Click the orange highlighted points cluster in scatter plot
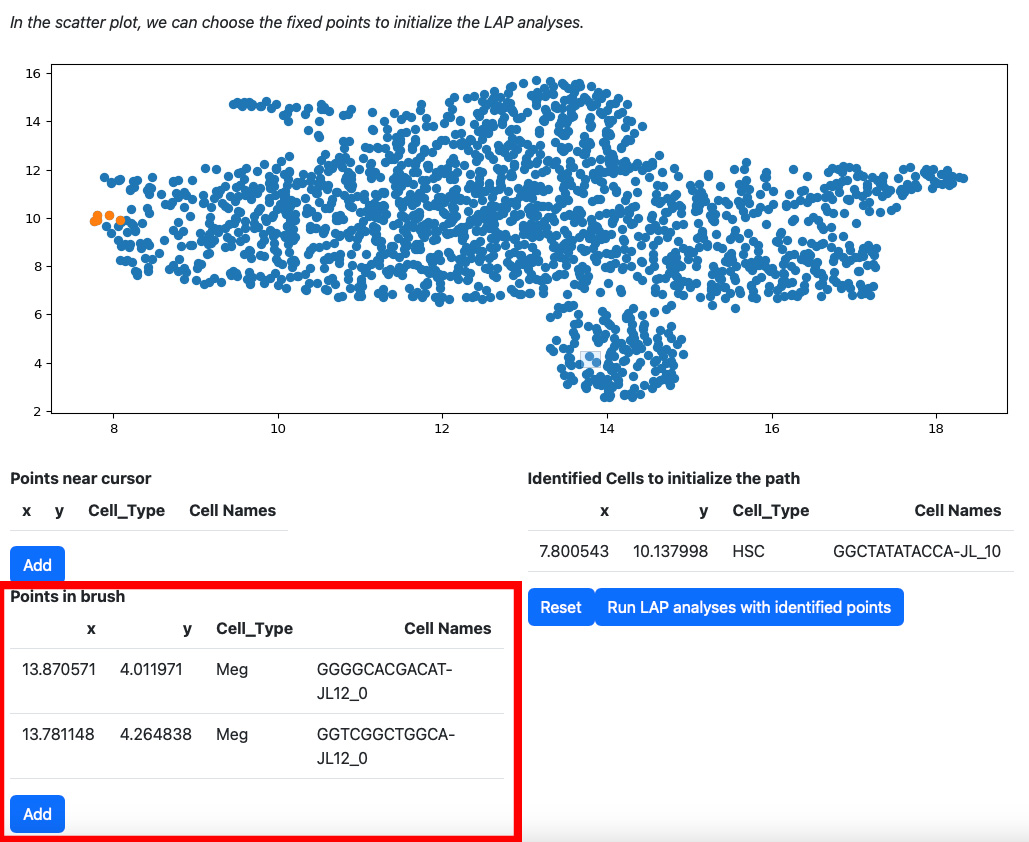 (x=107, y=219)
